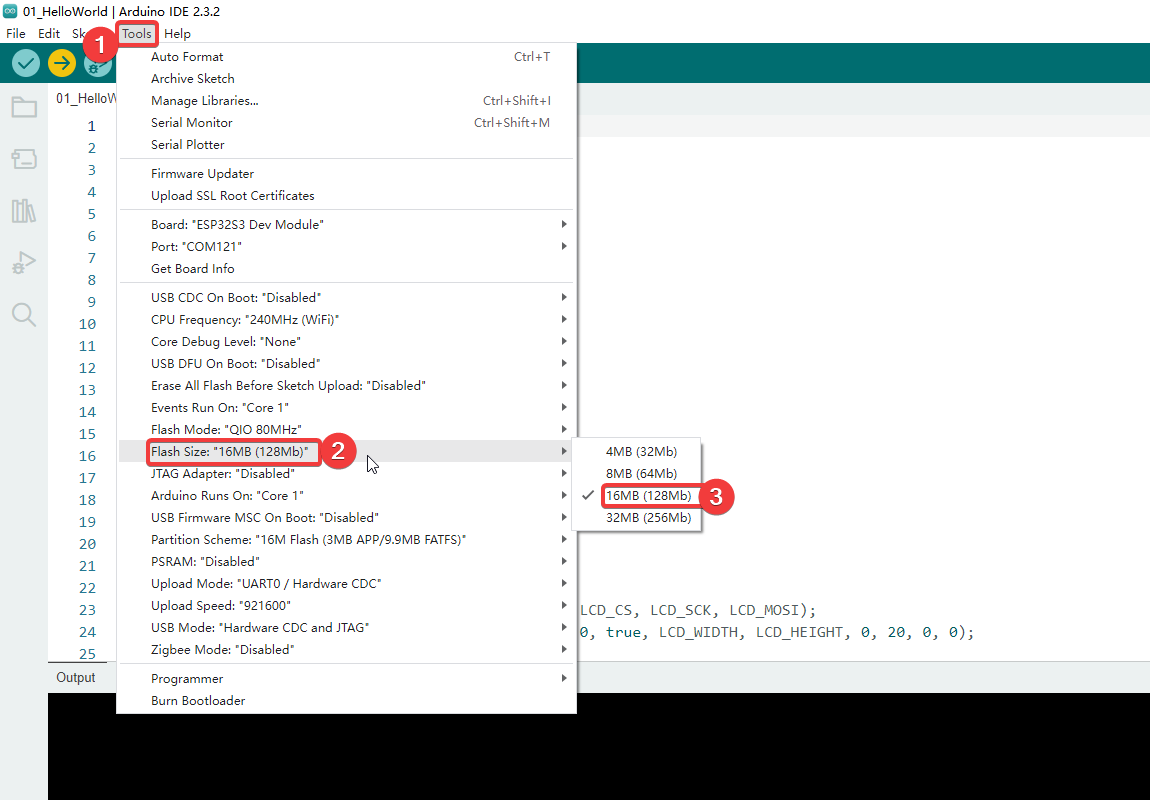Open Serial Monitor
The width and height of the screenshot is (1150, 800).
pos(346,122)
